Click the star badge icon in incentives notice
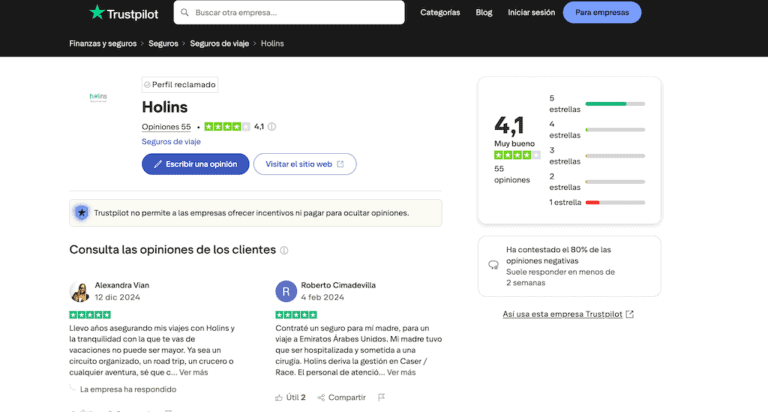 82,213
